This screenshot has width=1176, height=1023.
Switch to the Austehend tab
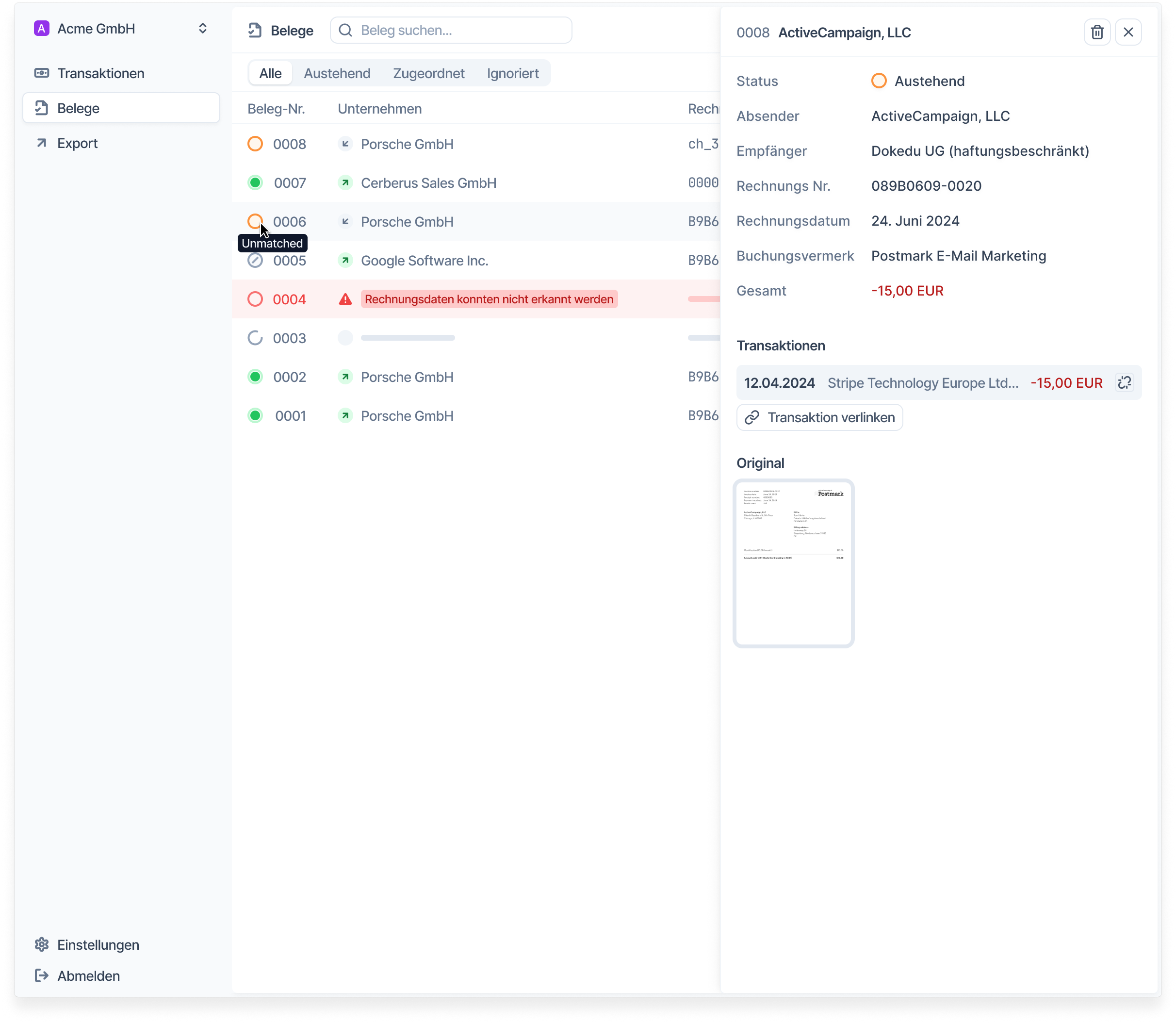[x=337, y=72]
